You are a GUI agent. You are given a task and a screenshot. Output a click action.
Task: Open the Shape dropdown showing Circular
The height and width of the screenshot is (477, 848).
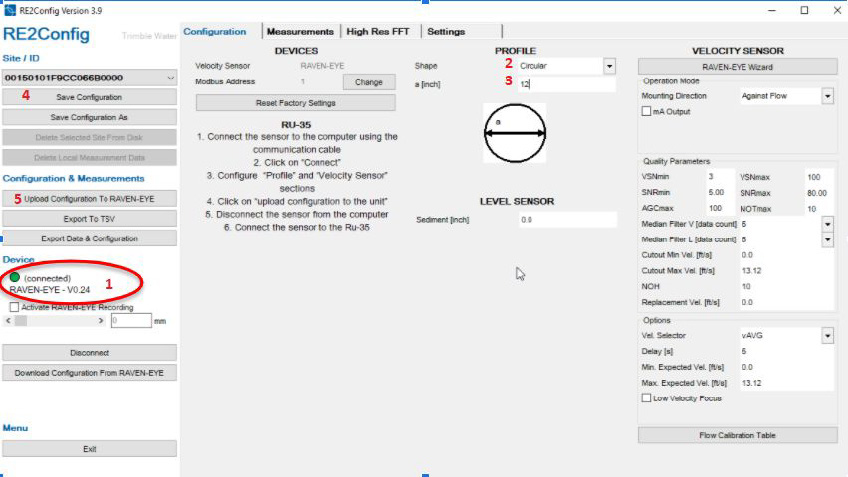[610, 66]
